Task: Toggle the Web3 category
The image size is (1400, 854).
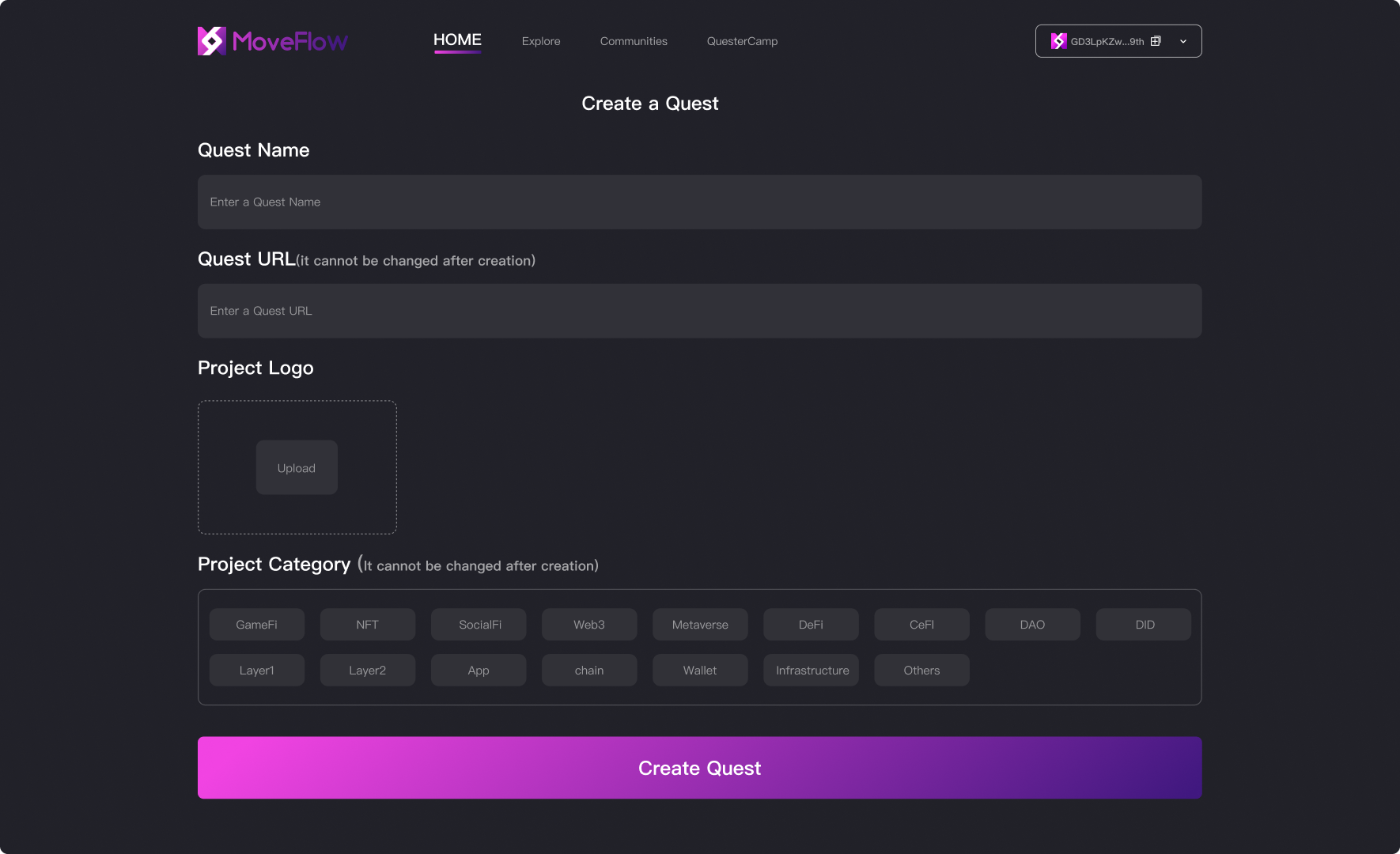Action: tap(589, 625)
